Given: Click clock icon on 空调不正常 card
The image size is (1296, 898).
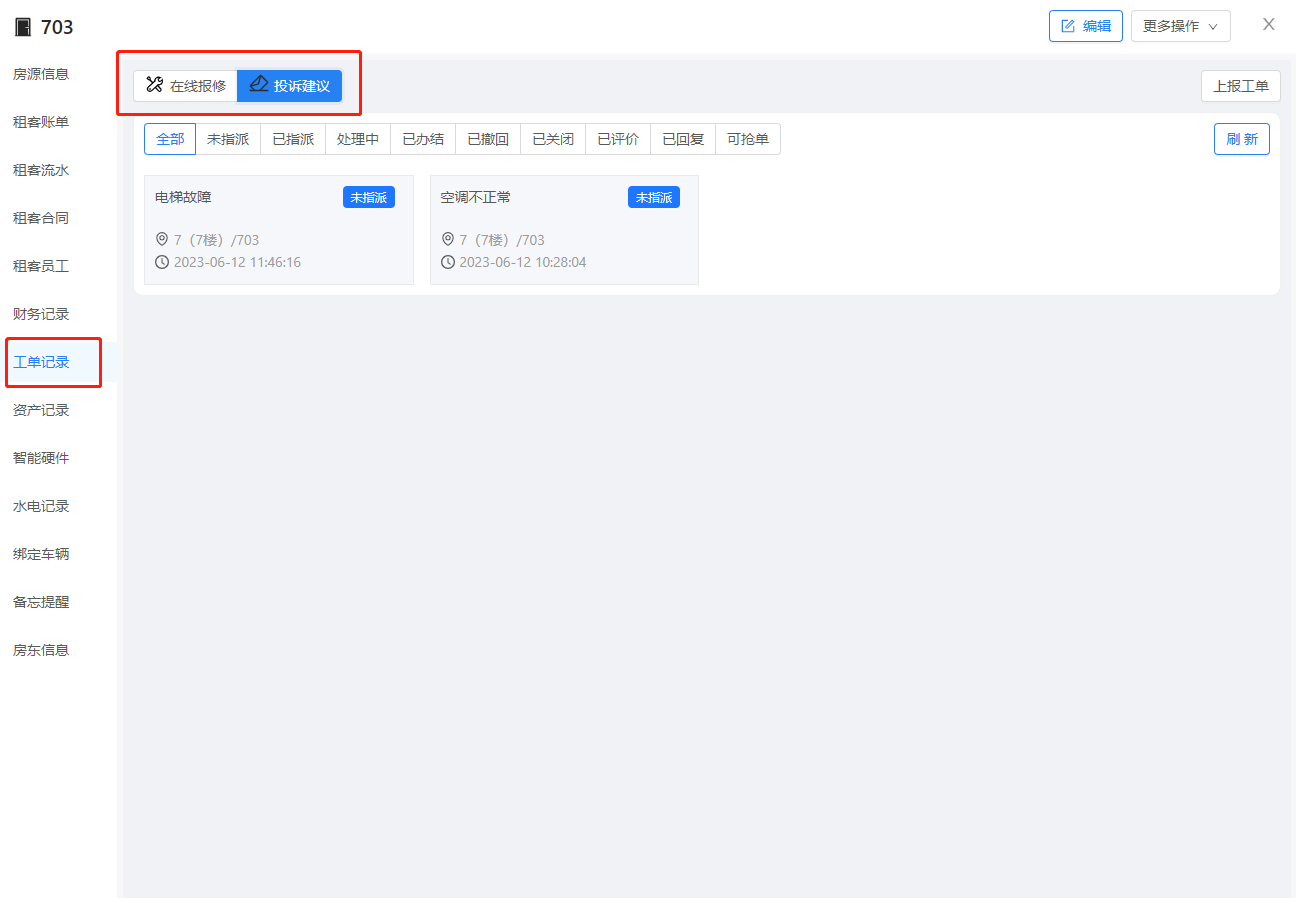Looking at the screenshot, I should coord(448,262).
